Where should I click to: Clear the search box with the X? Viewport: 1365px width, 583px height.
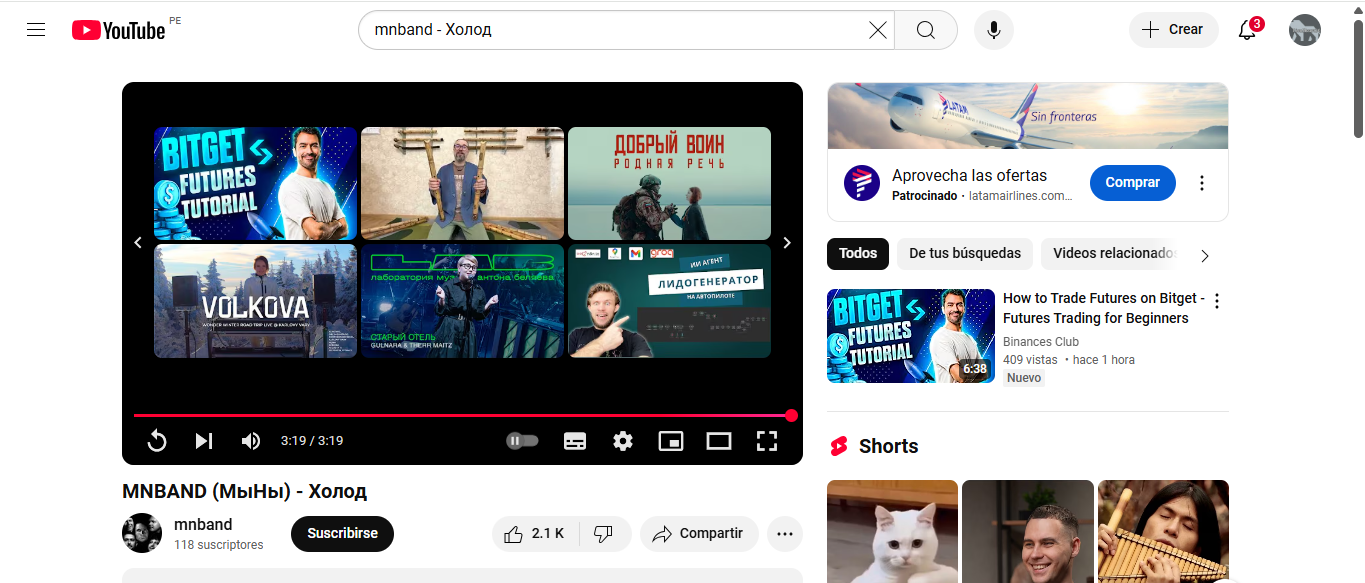click(877, 30)
